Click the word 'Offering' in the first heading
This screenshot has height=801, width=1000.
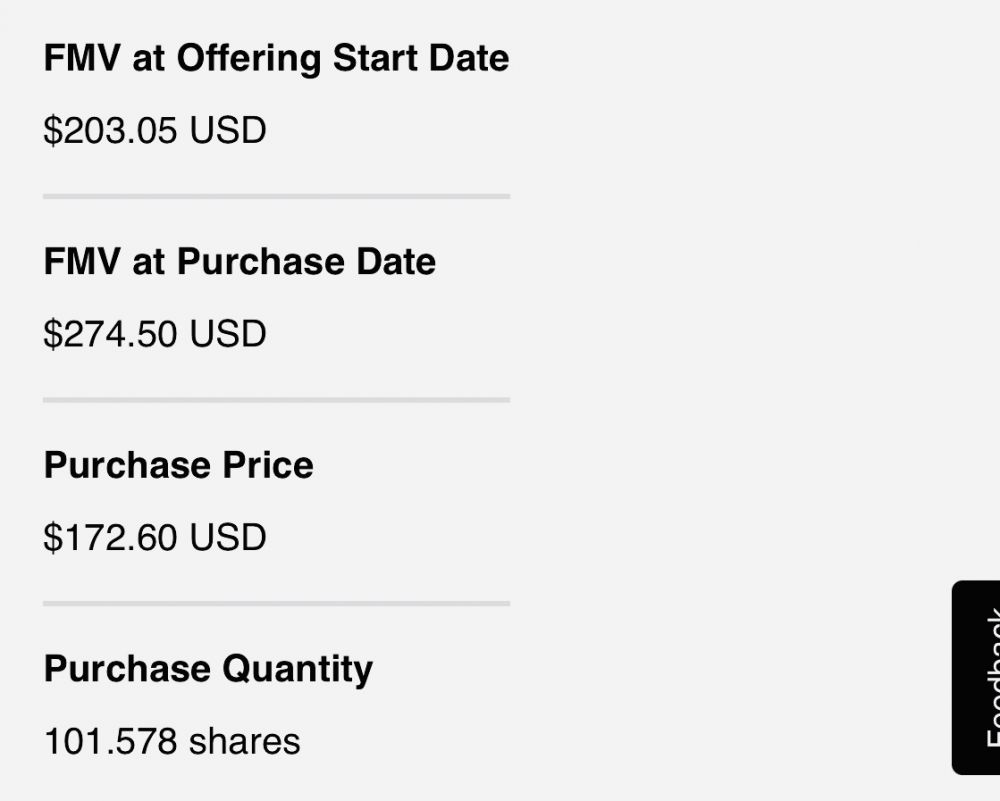249,58
